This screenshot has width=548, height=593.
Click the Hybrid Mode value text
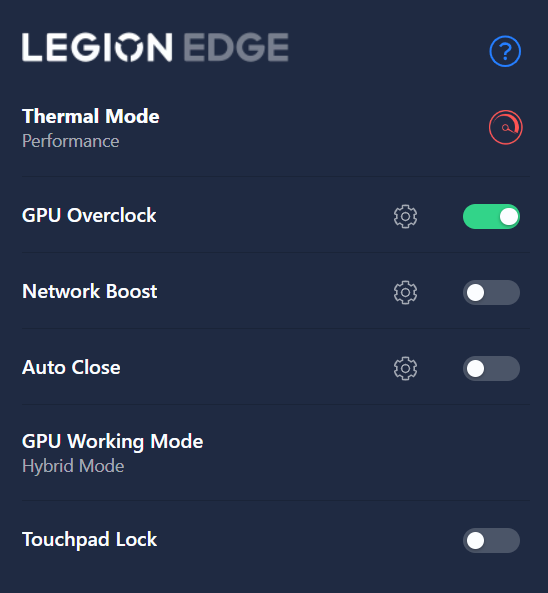(x=73, y=466)
